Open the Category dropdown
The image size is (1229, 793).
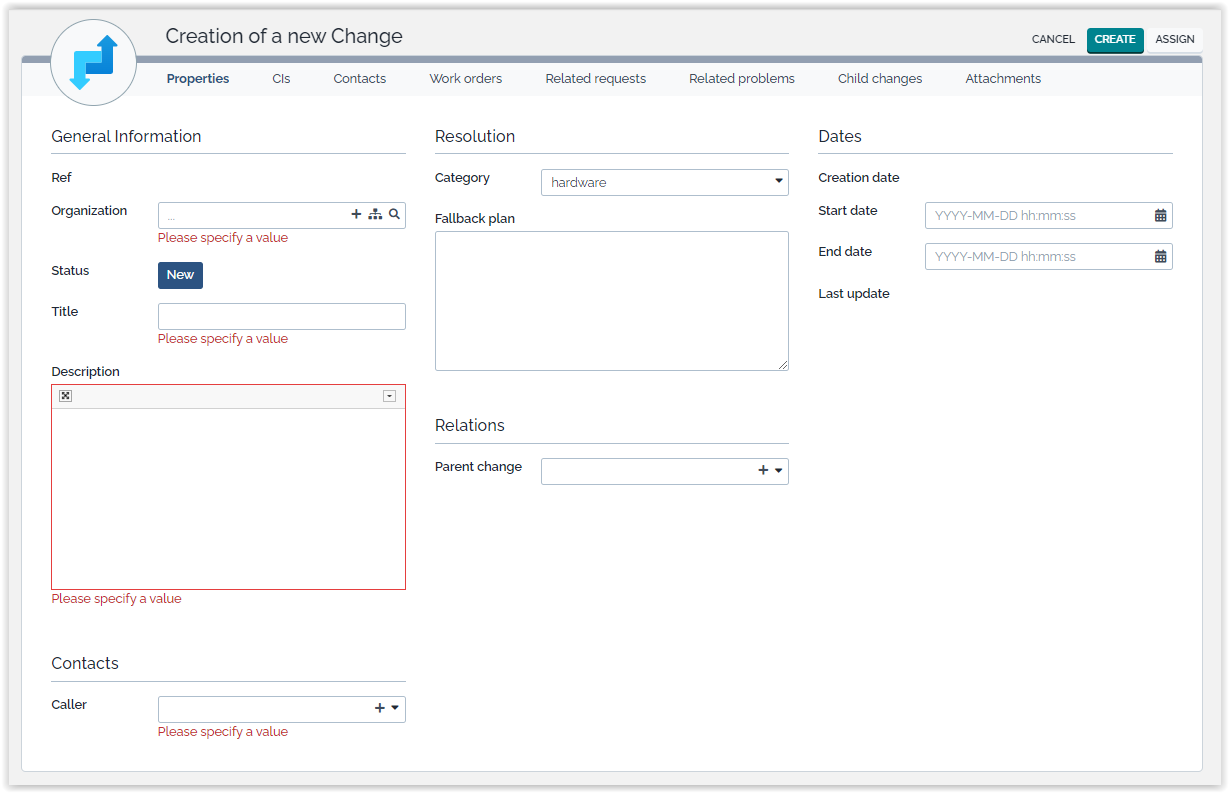(665, 182)
